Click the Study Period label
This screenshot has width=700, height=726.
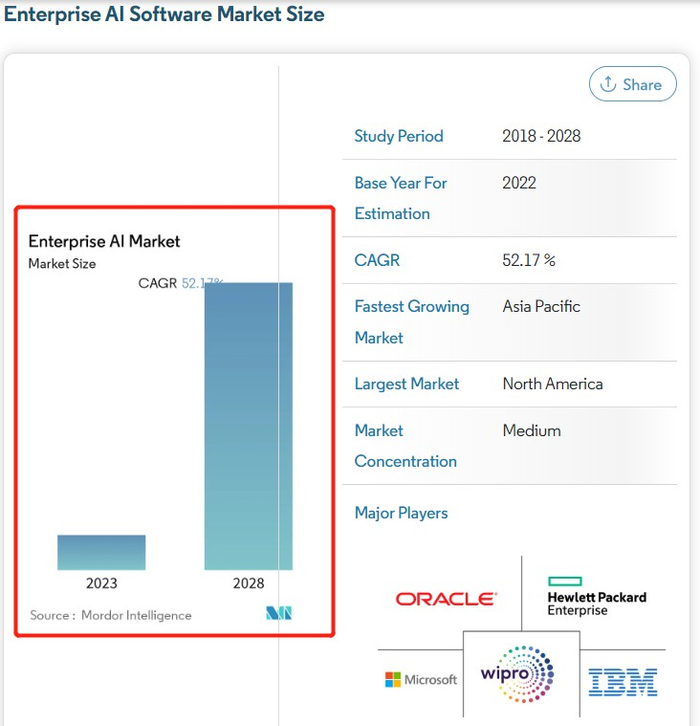(x=398, y=136)
